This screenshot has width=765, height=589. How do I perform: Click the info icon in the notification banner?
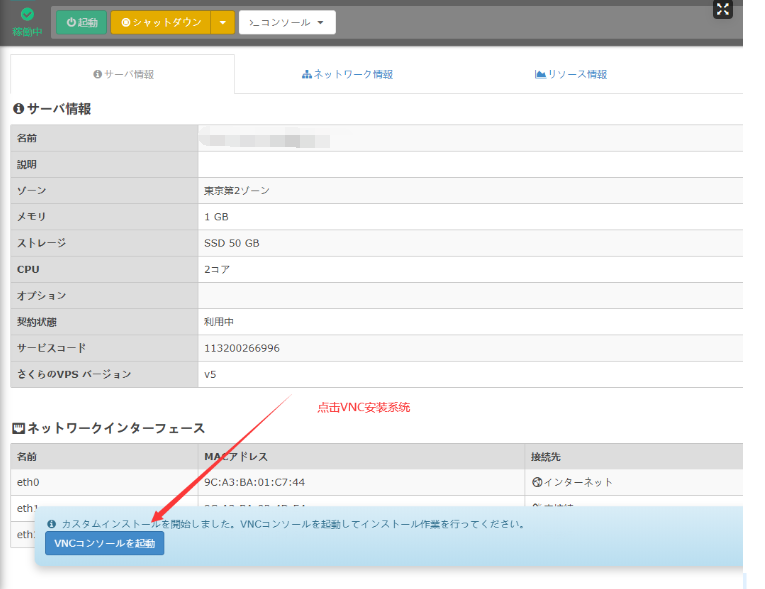(x=52, y=524)
